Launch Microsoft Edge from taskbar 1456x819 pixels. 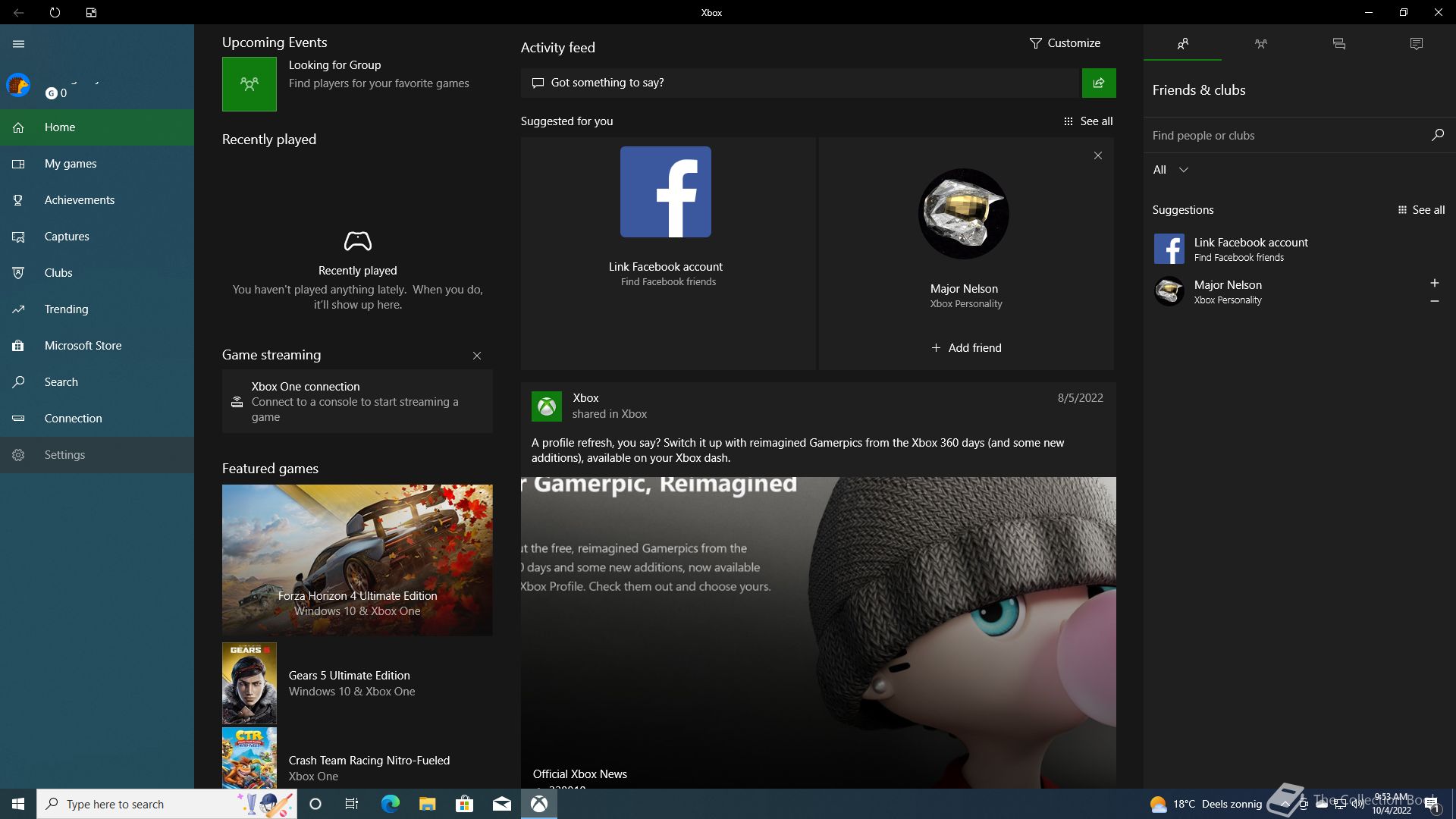[390, 804]
